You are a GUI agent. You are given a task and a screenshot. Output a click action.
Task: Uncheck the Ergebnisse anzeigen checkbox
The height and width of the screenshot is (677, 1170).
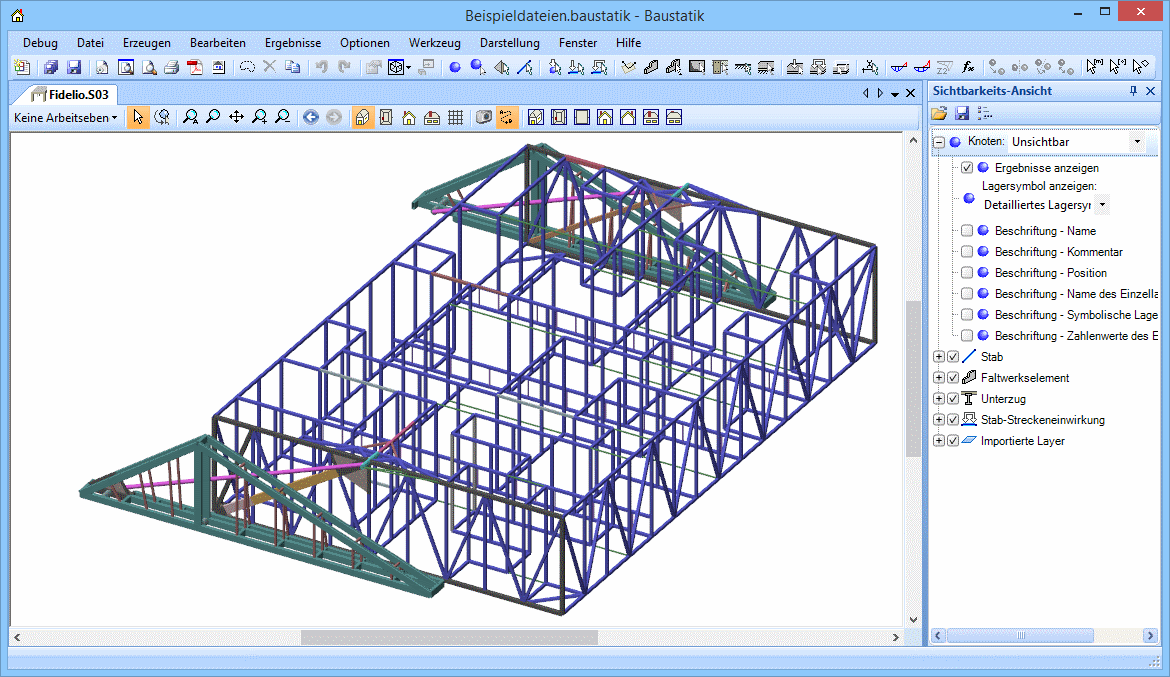967,168
